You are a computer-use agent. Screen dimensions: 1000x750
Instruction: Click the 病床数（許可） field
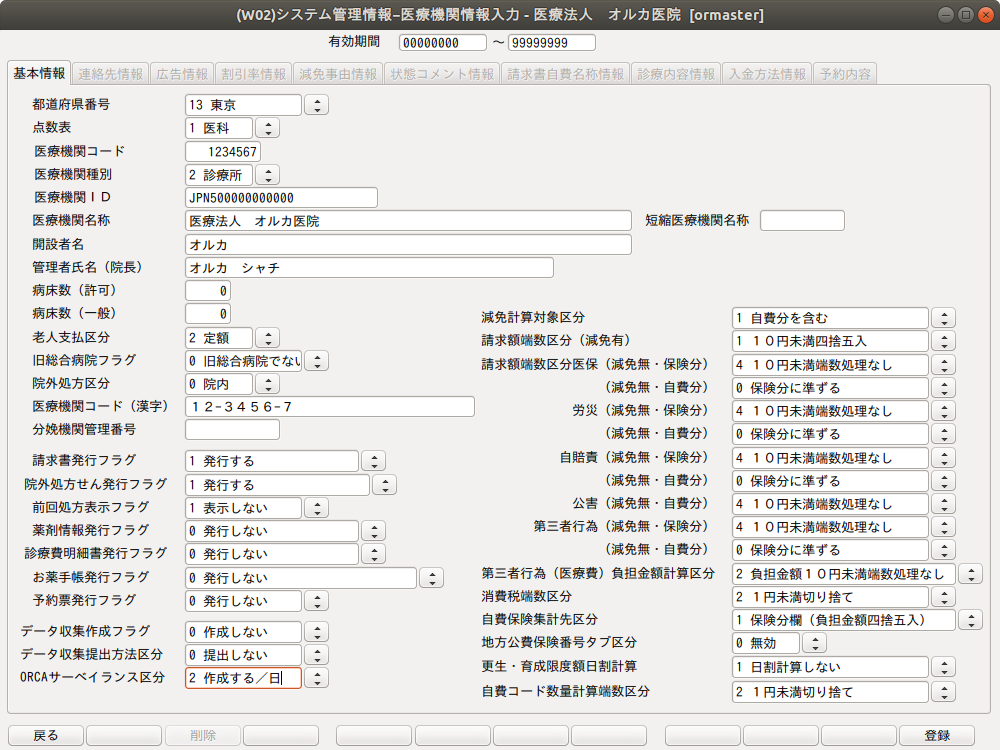208,291
